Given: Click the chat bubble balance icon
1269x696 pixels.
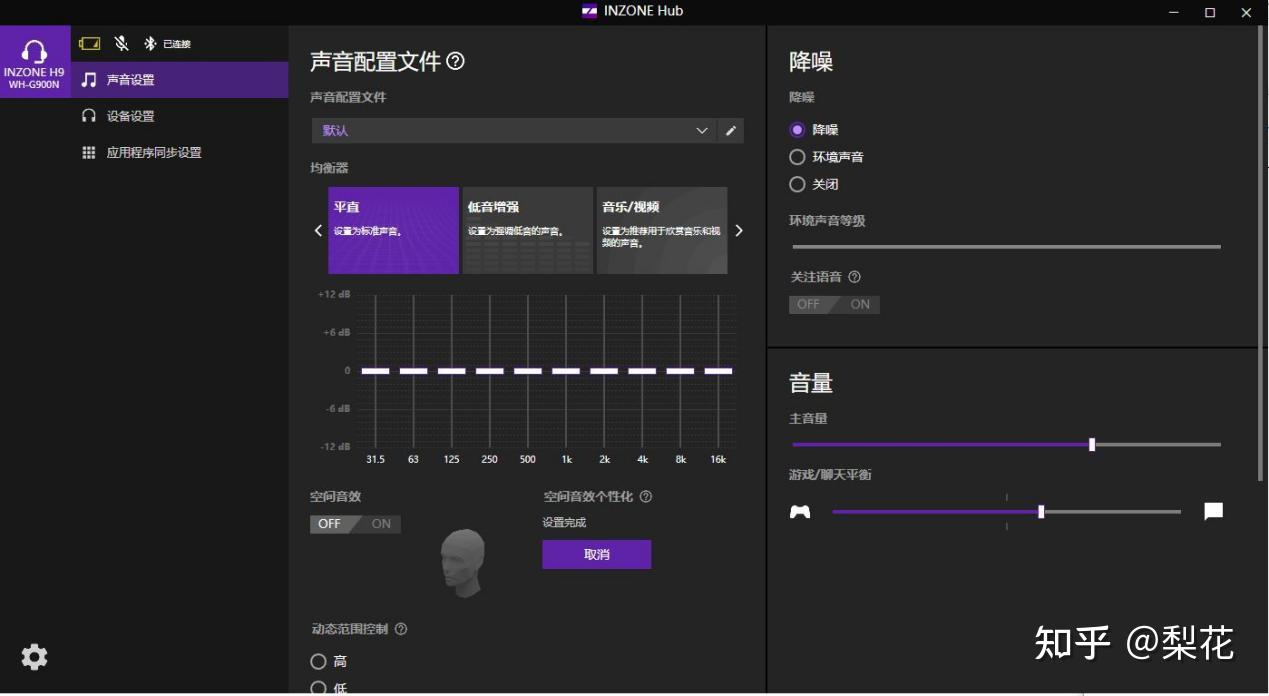Looking at the screenshot, I should coord(1213,512).
